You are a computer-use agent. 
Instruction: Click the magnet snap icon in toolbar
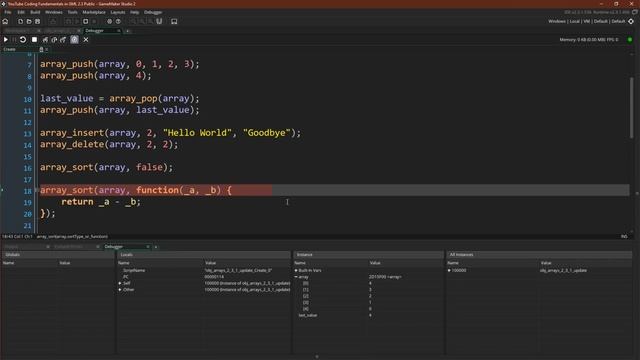coord(159,21)
